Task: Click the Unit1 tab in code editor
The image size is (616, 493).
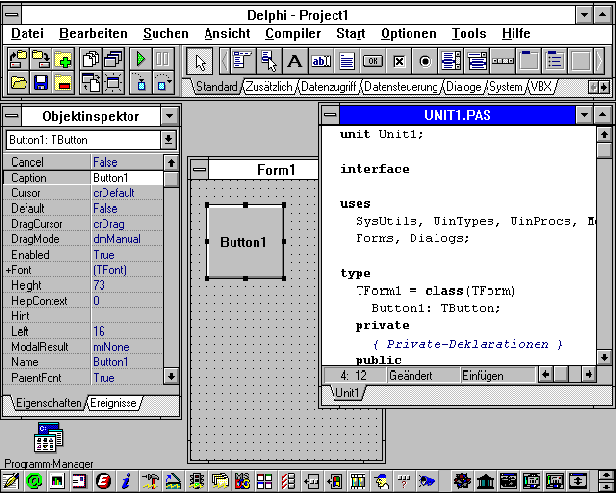Action: point(347,393)
